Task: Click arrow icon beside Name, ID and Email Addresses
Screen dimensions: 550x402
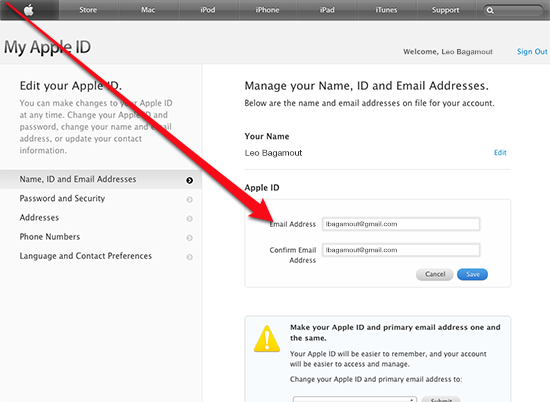Action: [x=189, y=180]
